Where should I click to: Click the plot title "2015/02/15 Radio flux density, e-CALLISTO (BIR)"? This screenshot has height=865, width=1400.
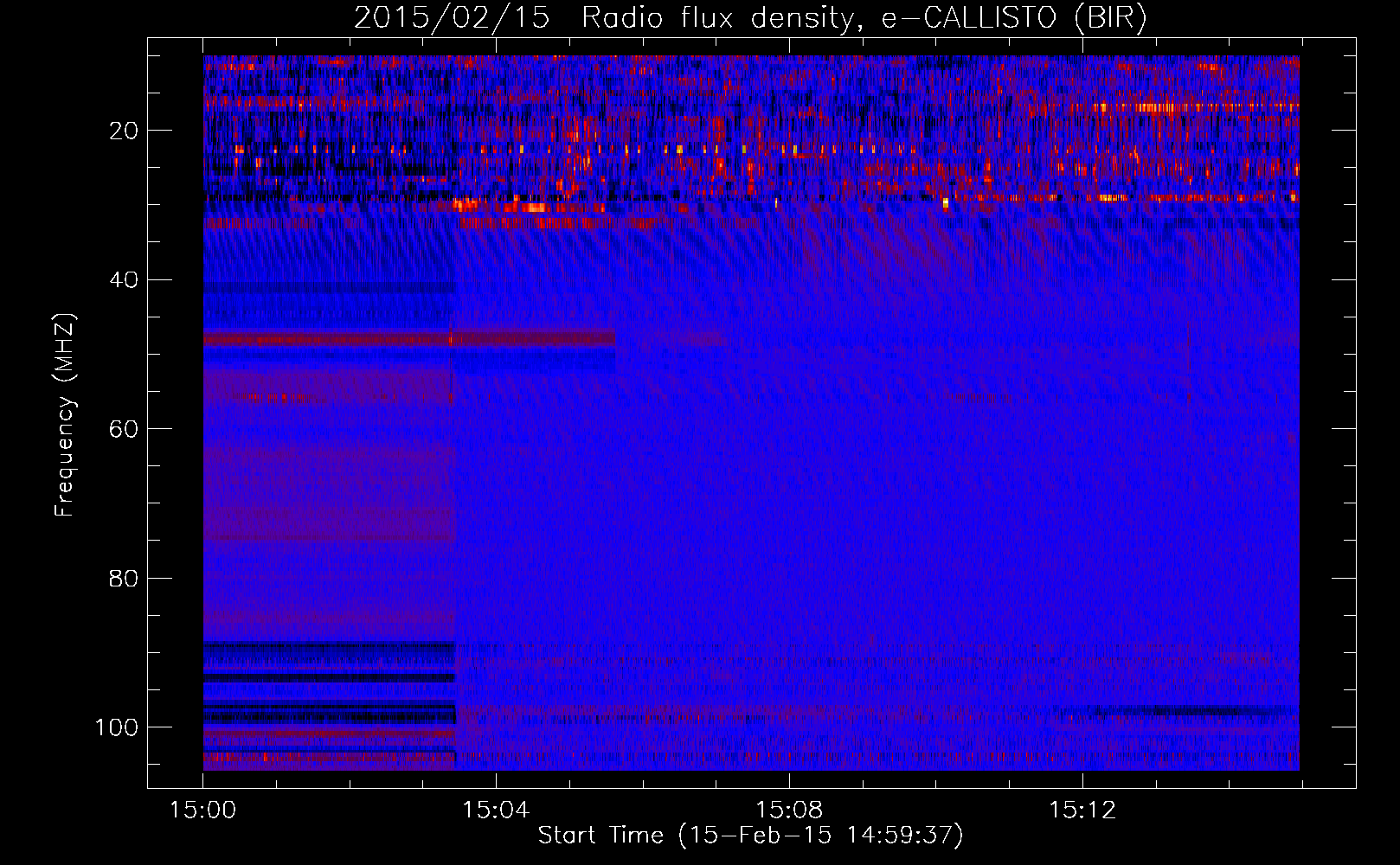(750, 18)
